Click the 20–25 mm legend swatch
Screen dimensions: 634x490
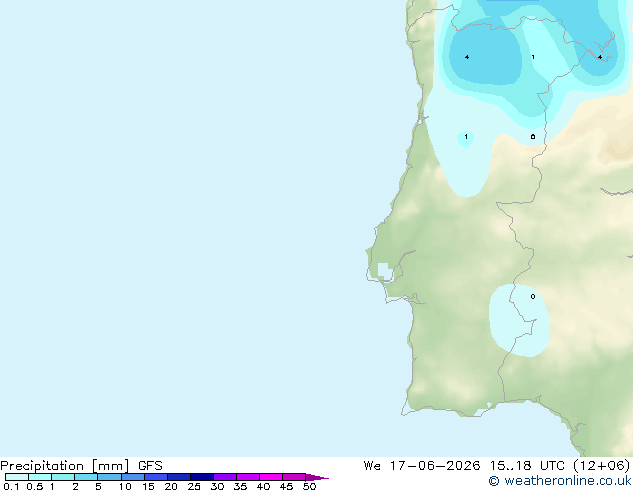179,477
